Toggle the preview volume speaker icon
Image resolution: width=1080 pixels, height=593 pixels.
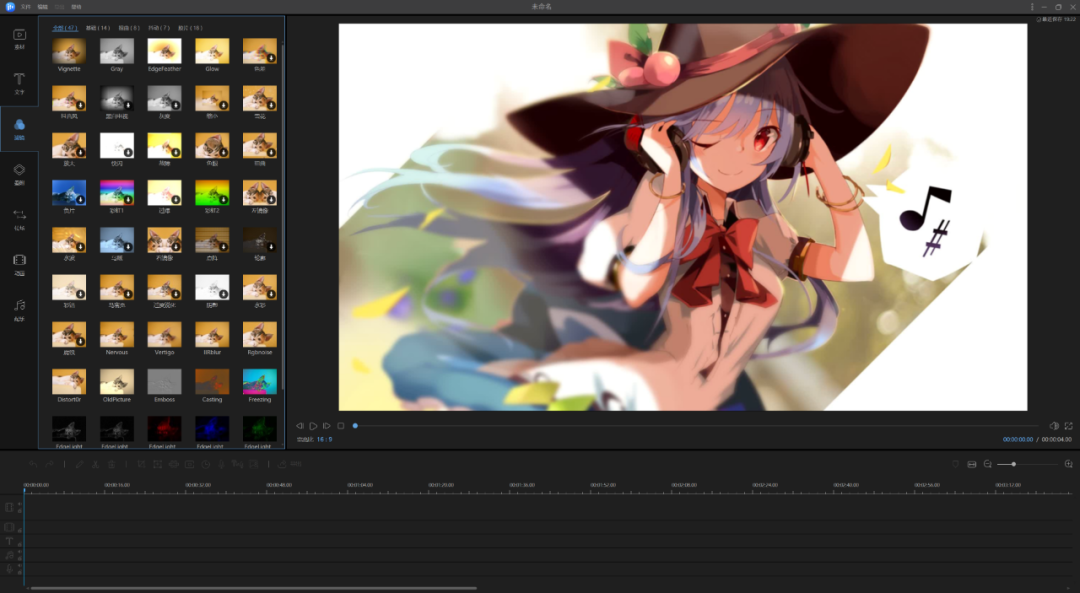(x=1054, y=426)
